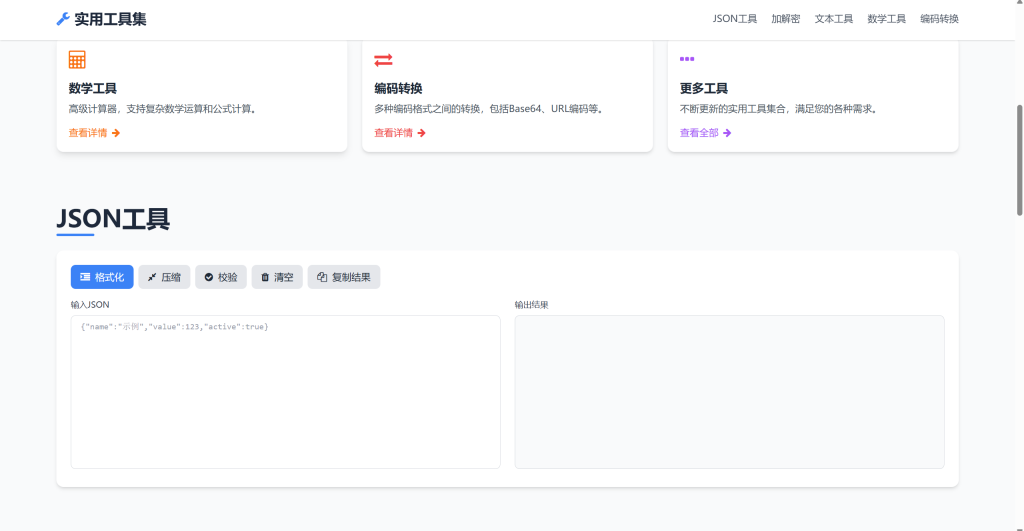Click the 编码转换 card heading

tap(398, 88)
